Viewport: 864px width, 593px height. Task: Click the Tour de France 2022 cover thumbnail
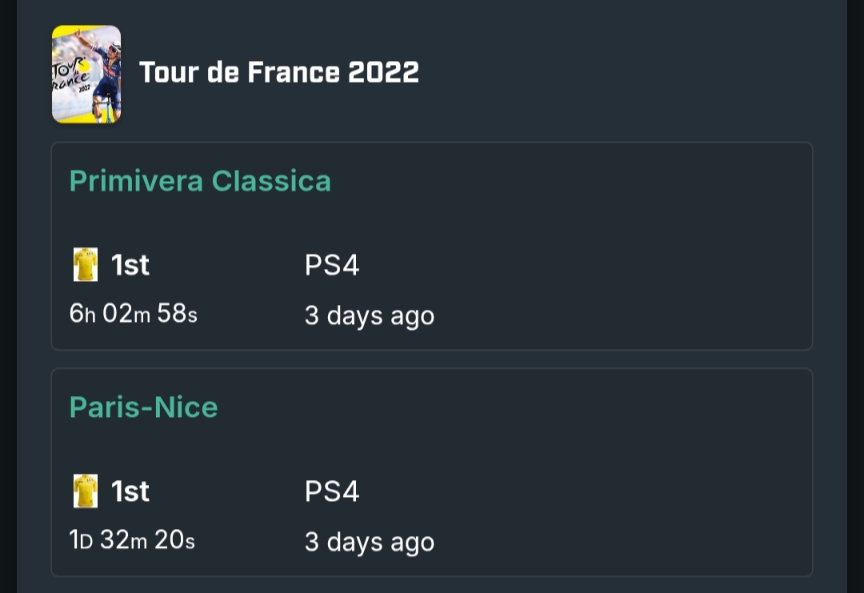tap(86, 74)
